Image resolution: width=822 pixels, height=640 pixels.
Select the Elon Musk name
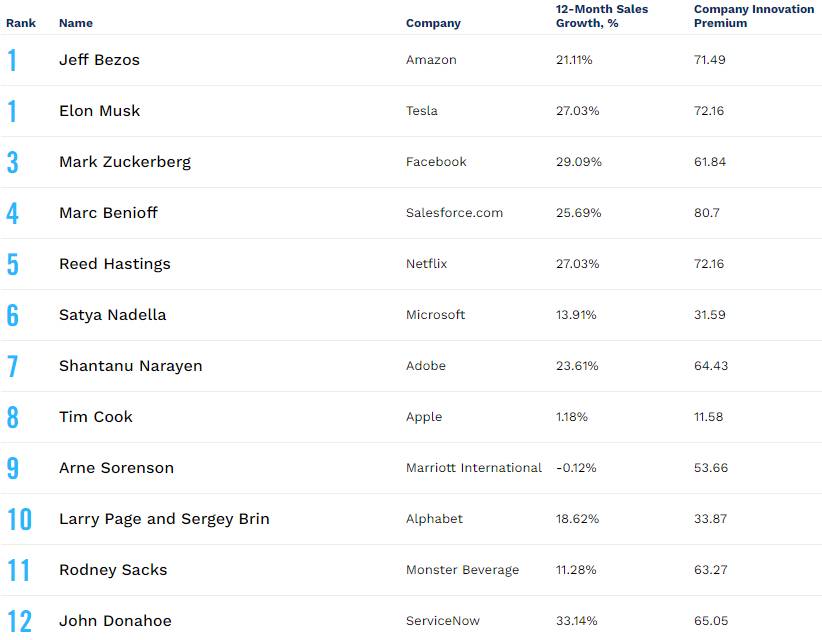coord(100,111)
